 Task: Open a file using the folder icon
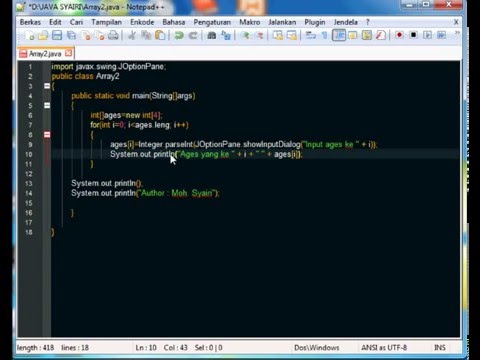click(43, 35)
